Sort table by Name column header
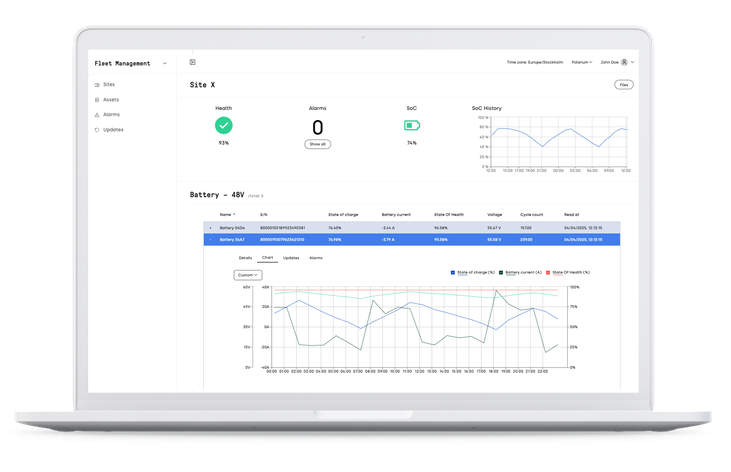The image size is (731, 472). pyautogui.click(x=227, y=214)
